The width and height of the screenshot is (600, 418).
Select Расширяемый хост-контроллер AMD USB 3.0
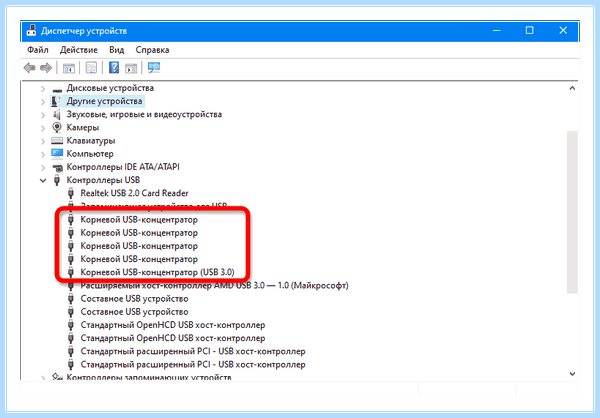[214, 286]
